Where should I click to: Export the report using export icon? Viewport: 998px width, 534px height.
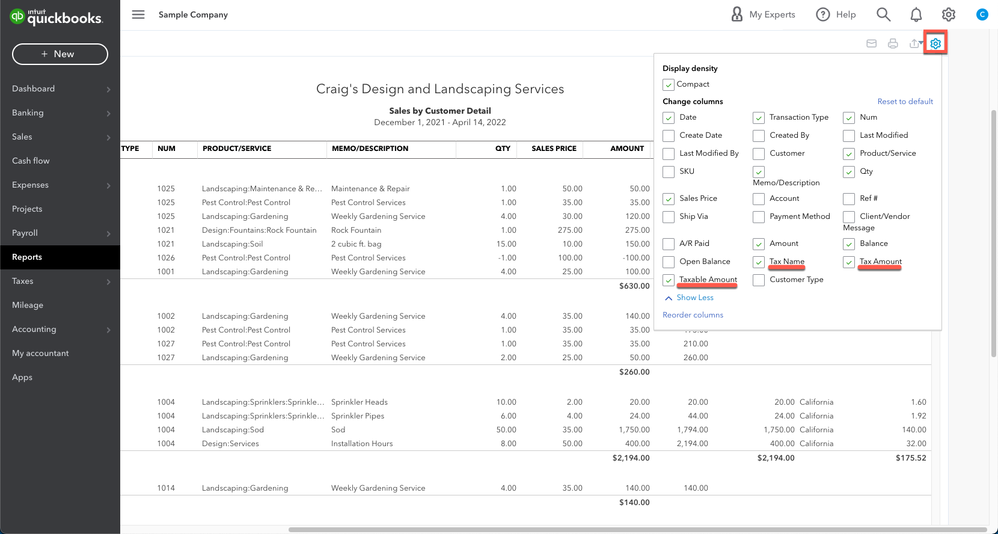(x=916, y=43)
